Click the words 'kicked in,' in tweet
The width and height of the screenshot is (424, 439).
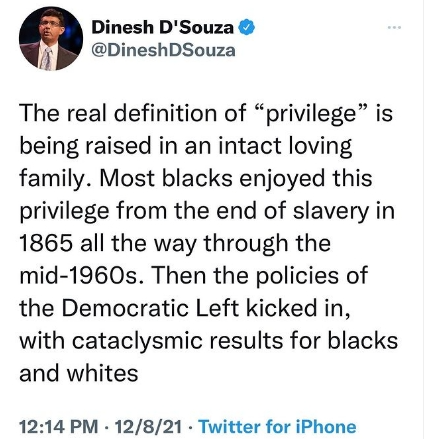[298, 309]
